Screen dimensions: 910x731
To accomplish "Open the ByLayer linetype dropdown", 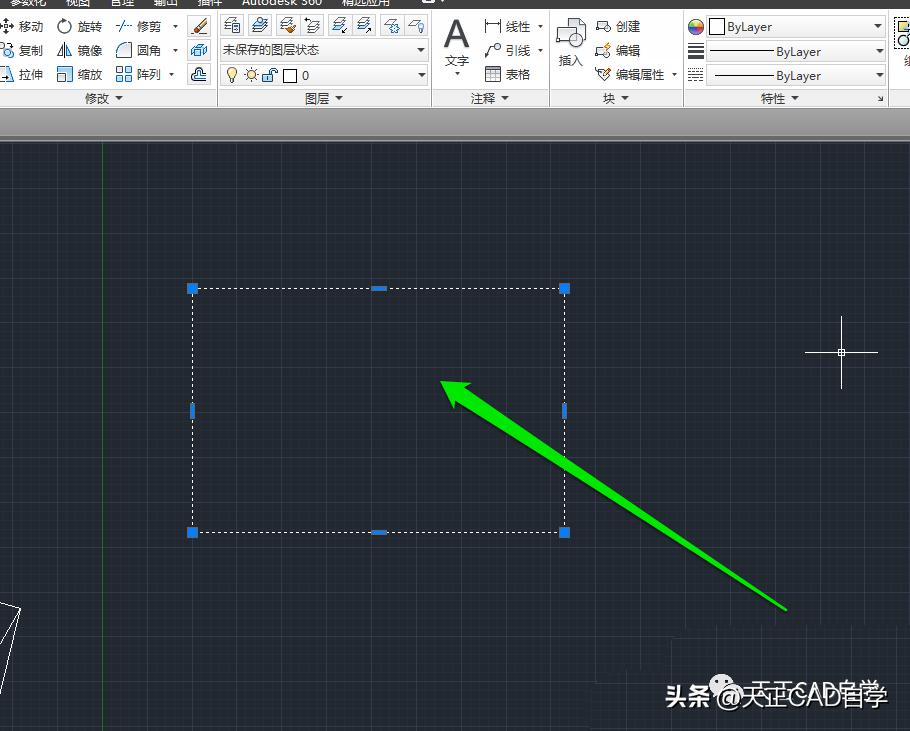I will pyautogui.click(x=796, y=75).
